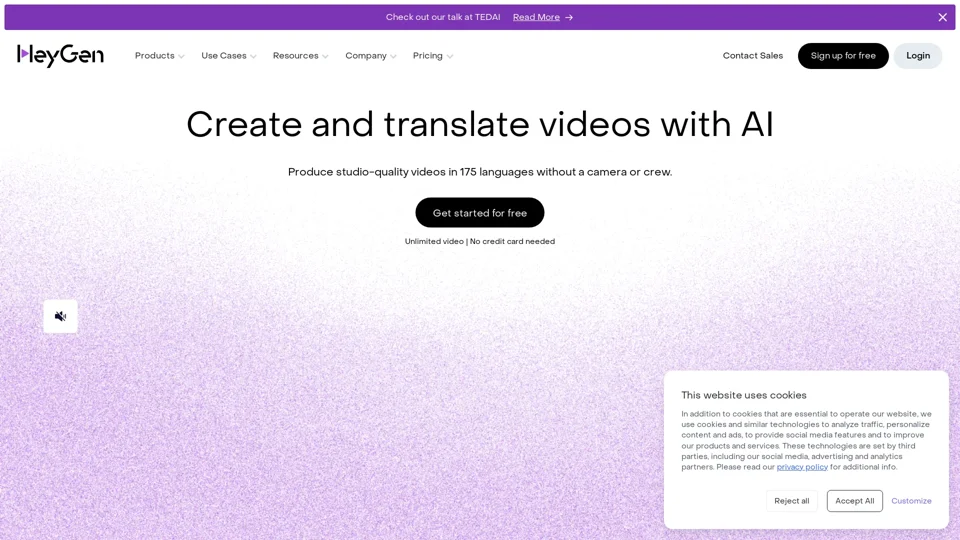Click 'Check out our talk at TEDAI' text
The height and width of the screenshot is (540, 960).
[x=443, y=17]
